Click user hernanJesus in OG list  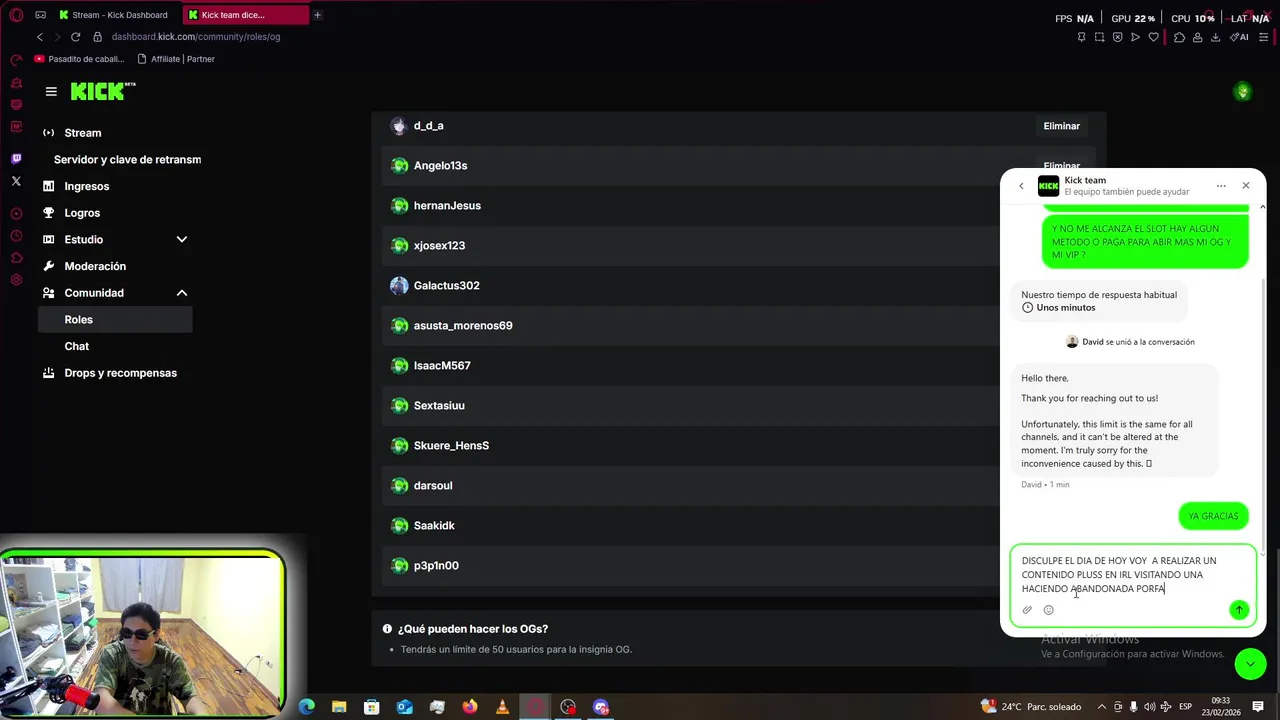tap(447, 206)
